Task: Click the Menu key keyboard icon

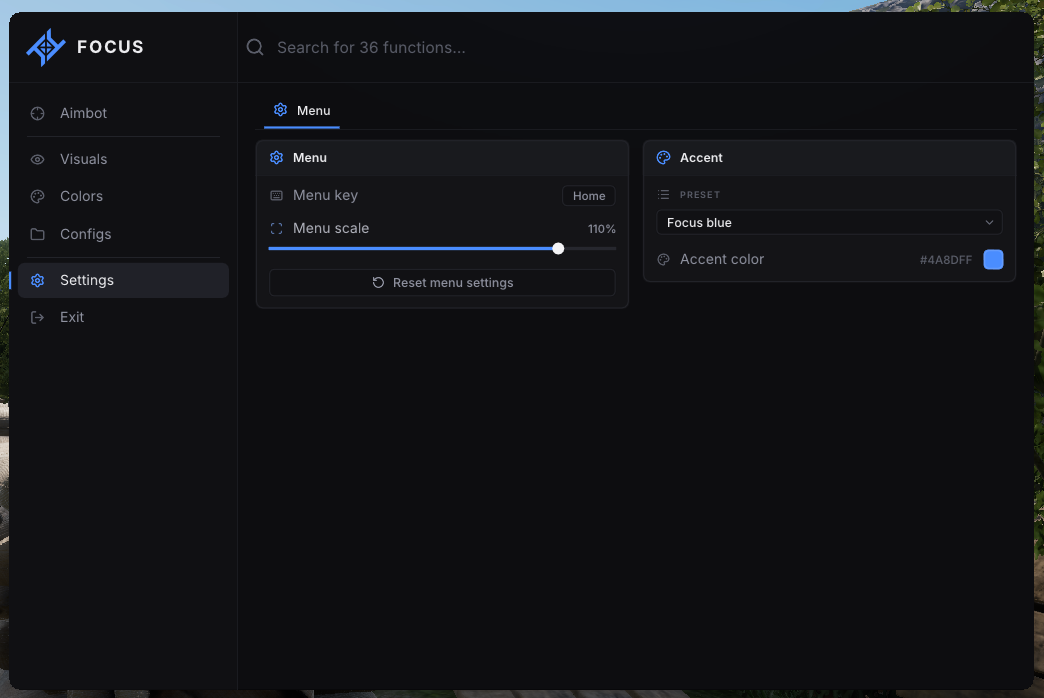Action: coord(276,196)
